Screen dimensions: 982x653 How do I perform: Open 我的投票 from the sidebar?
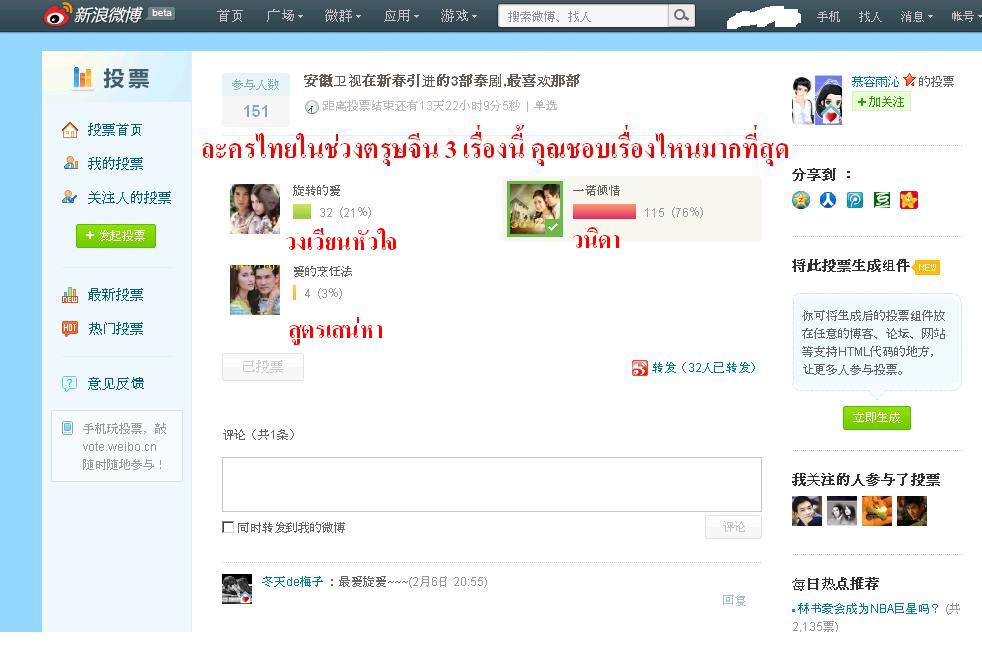[115, 163]
